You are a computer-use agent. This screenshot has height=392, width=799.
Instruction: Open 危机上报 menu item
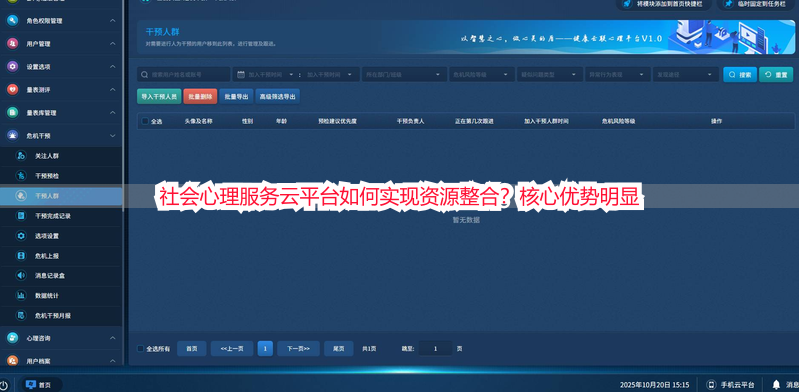coord(61,255)
